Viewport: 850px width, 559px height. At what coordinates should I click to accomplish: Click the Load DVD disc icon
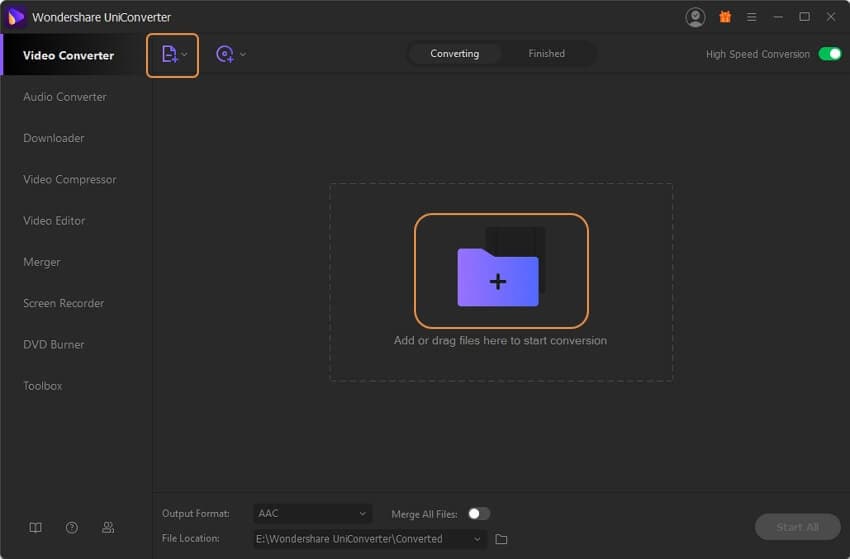click(x=224, y=54)
